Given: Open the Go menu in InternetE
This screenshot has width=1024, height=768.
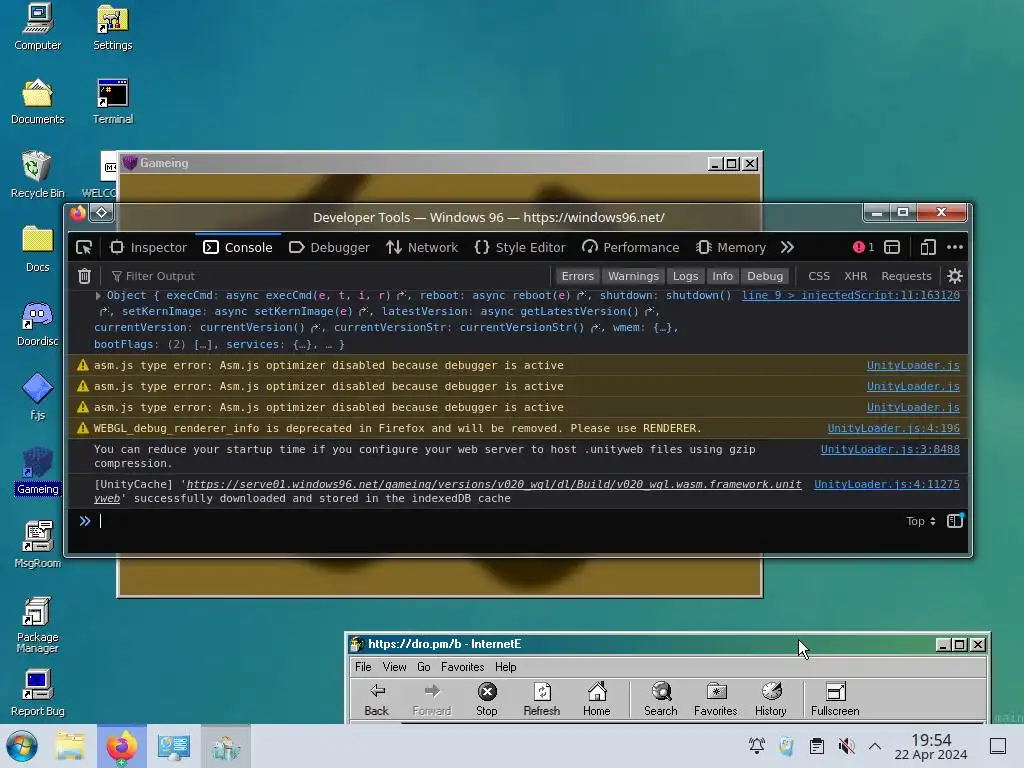Looking at the screenshot, I should click(424, 667).
